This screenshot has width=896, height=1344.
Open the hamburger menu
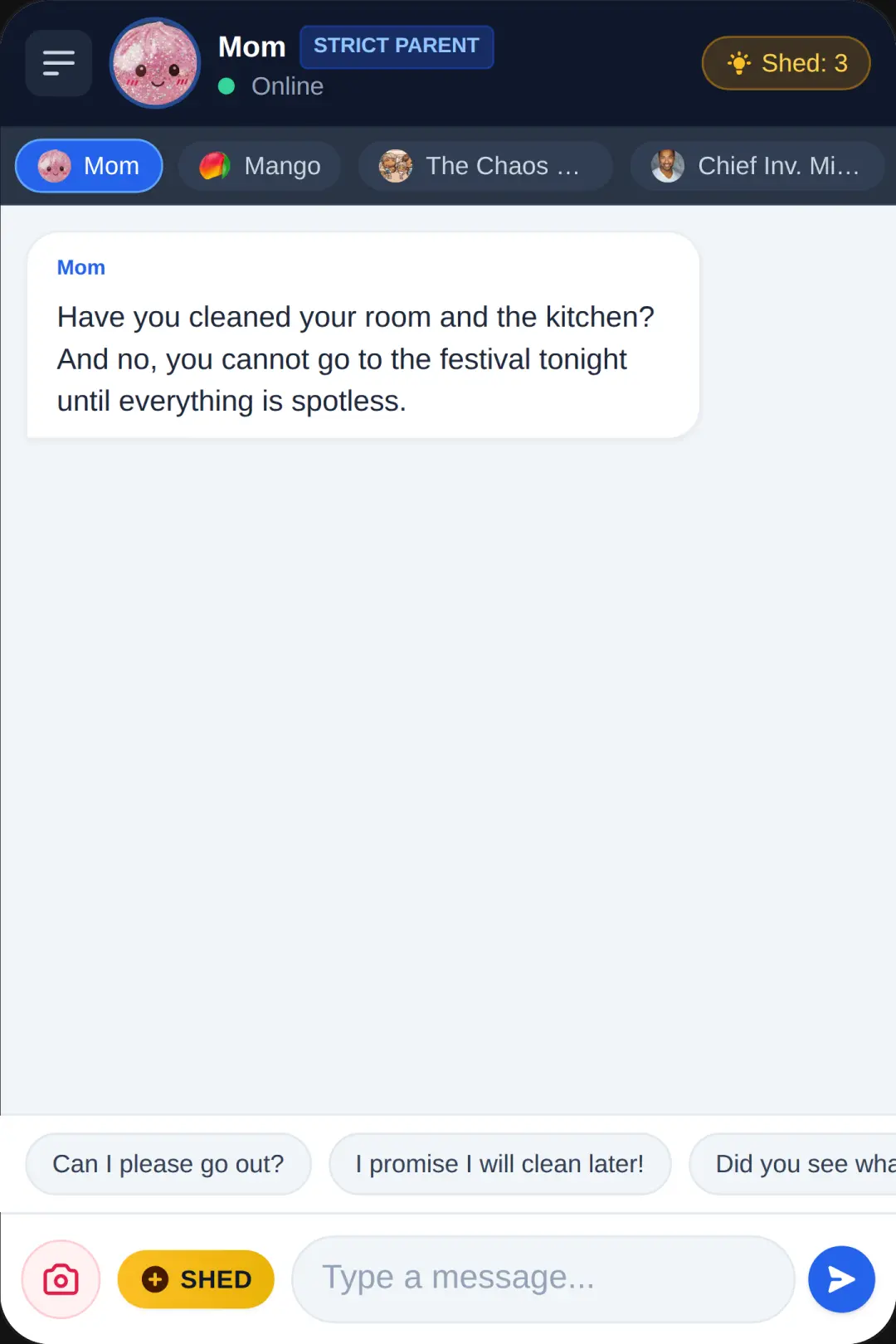58,63
